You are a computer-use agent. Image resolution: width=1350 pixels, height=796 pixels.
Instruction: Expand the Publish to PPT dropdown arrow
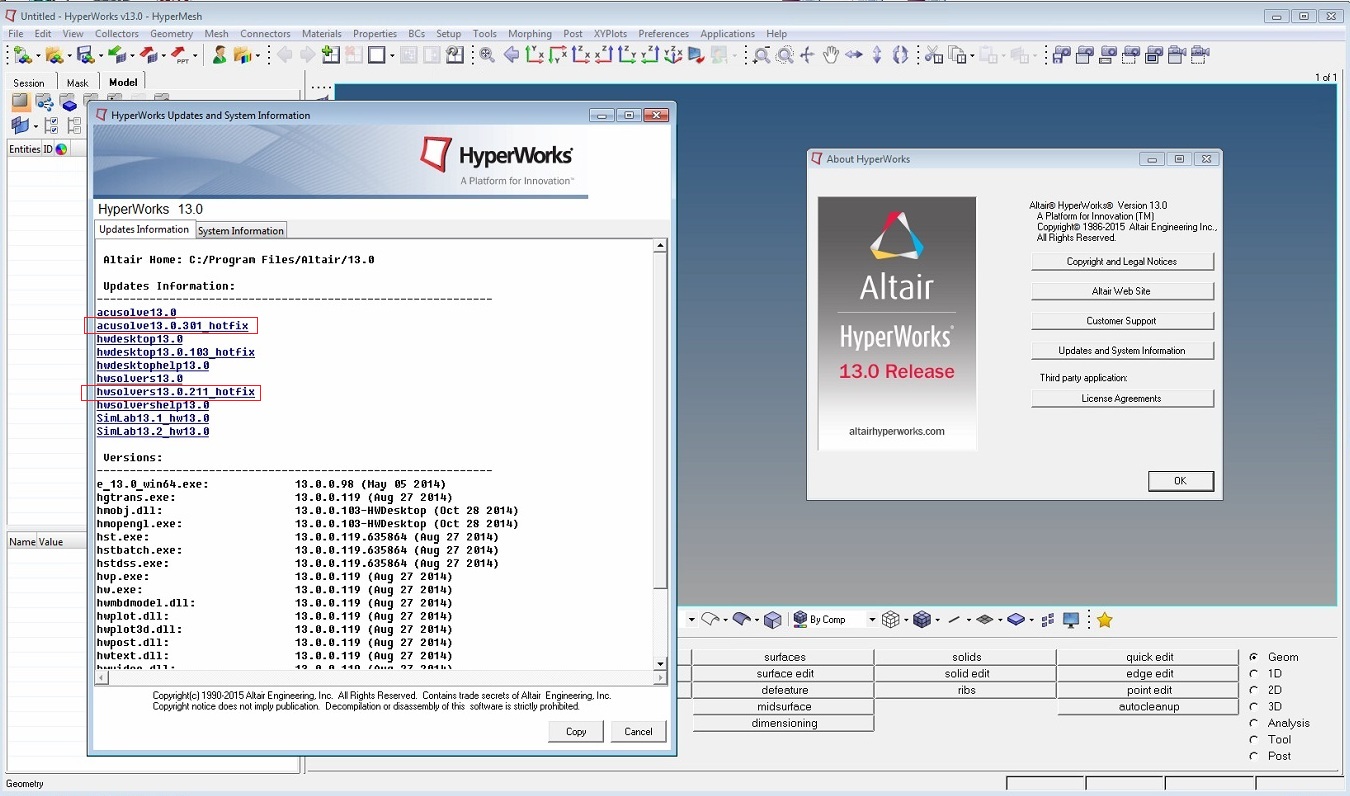click(x=195, y=55)
